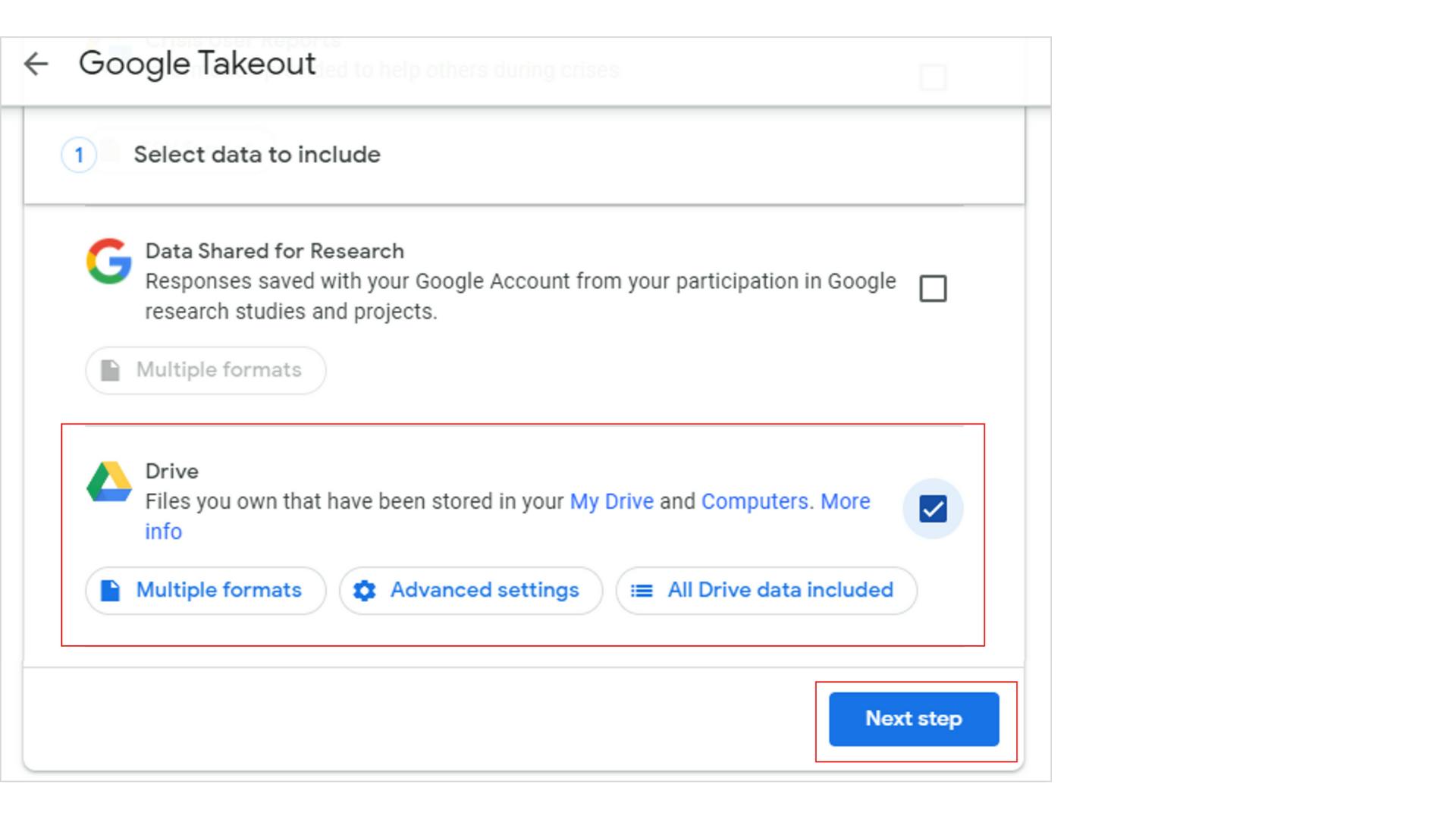
Task: Click the back arrow icon
Action: click(36, 64)
